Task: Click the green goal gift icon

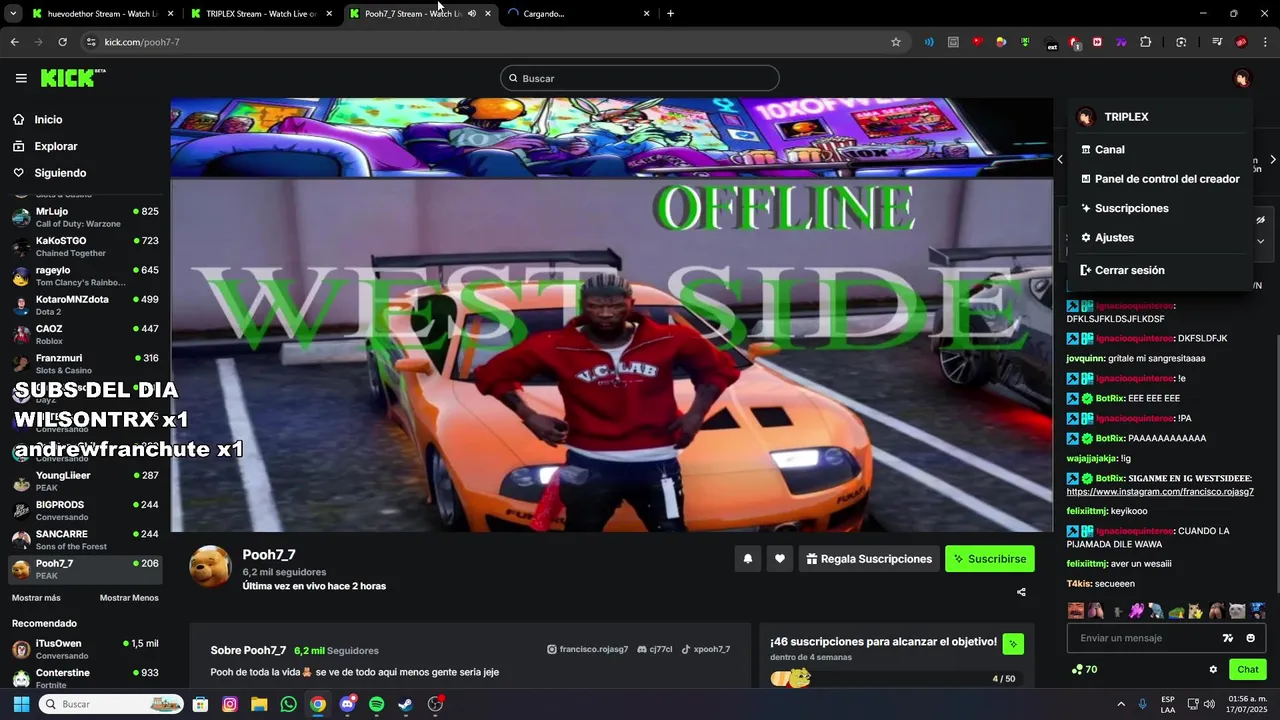Action: click(x=1013, y=644)
